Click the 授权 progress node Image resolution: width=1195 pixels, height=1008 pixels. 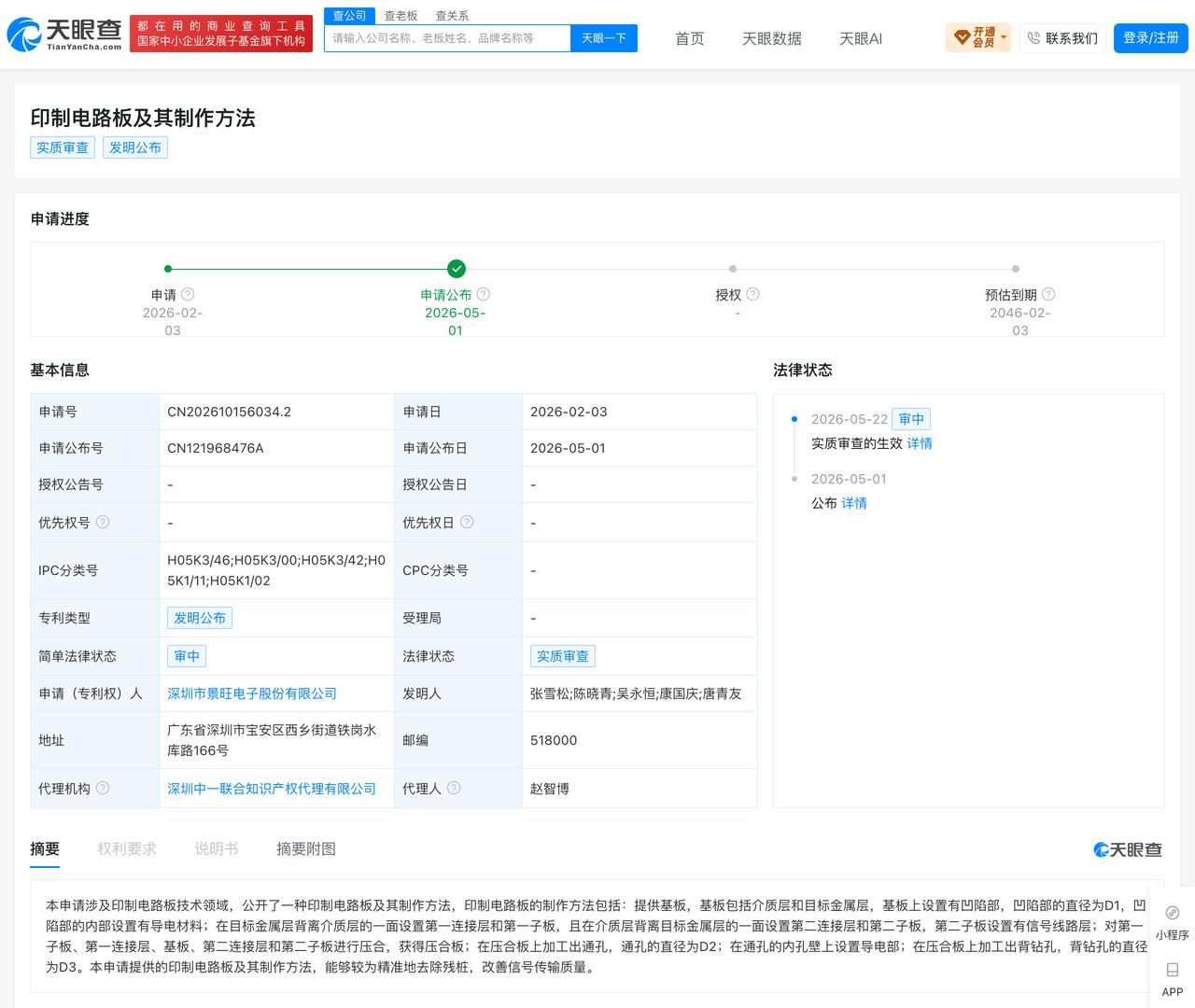click(733, 269)
